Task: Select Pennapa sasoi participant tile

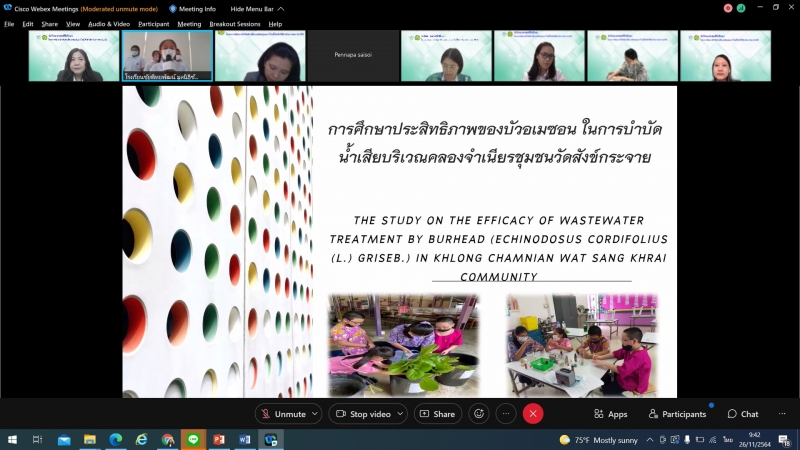Action: click(x=353, y=56)
